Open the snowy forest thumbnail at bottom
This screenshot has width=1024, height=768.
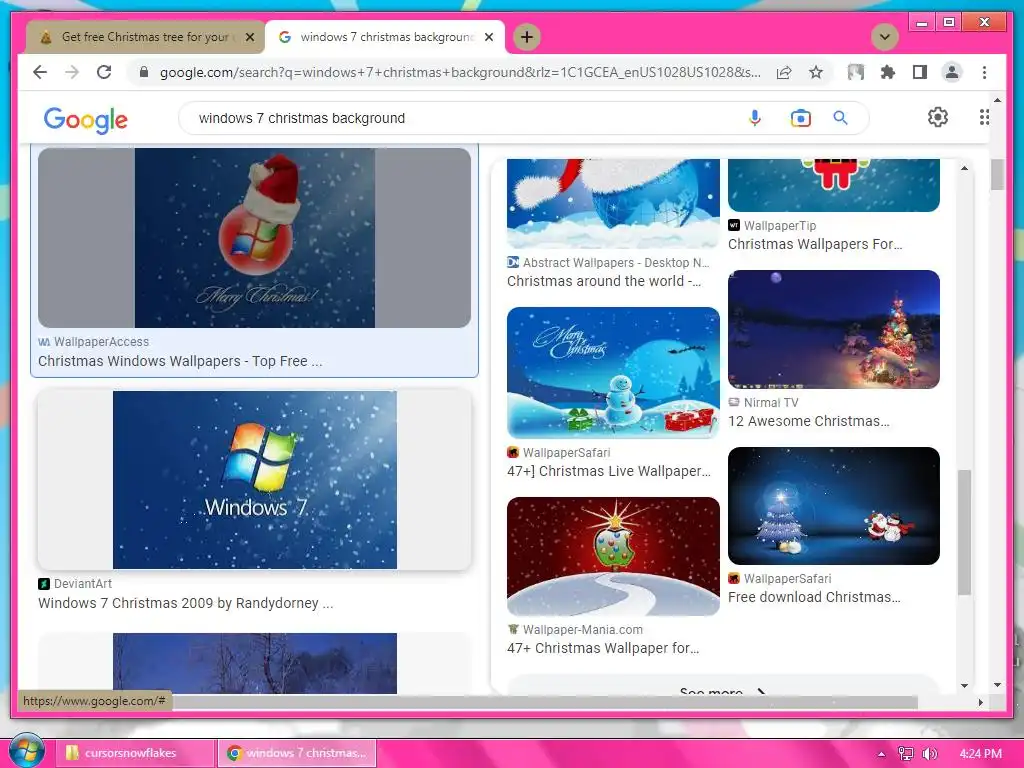254,664
